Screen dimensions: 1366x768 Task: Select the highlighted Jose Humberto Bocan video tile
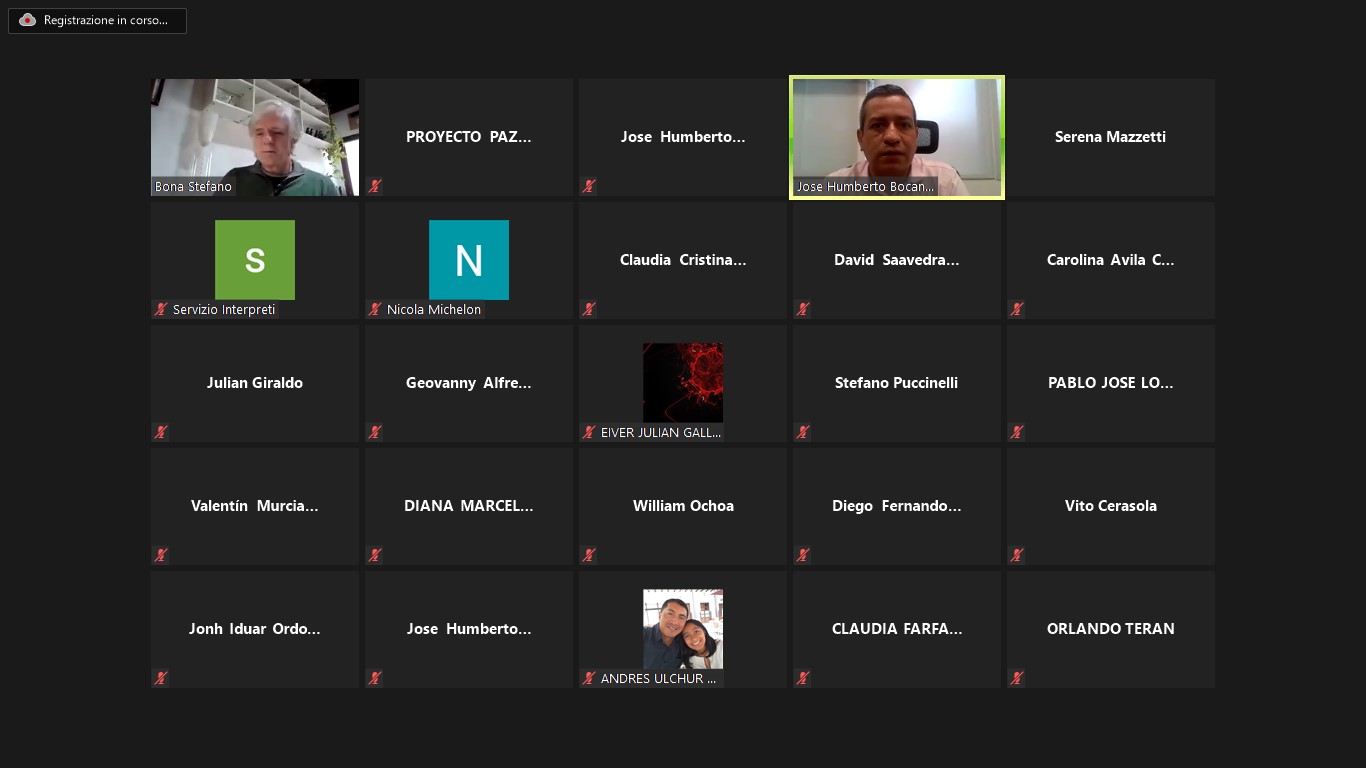[x=897, y=137]
